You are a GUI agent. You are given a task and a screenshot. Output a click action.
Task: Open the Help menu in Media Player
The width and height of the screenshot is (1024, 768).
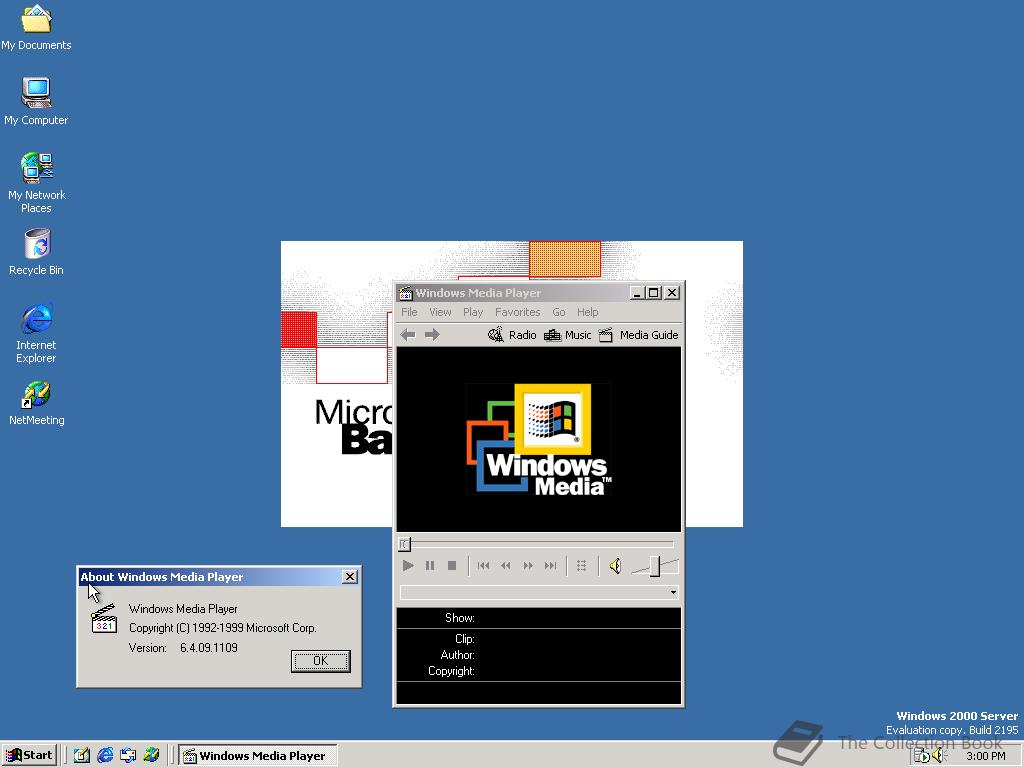point(587,312)
